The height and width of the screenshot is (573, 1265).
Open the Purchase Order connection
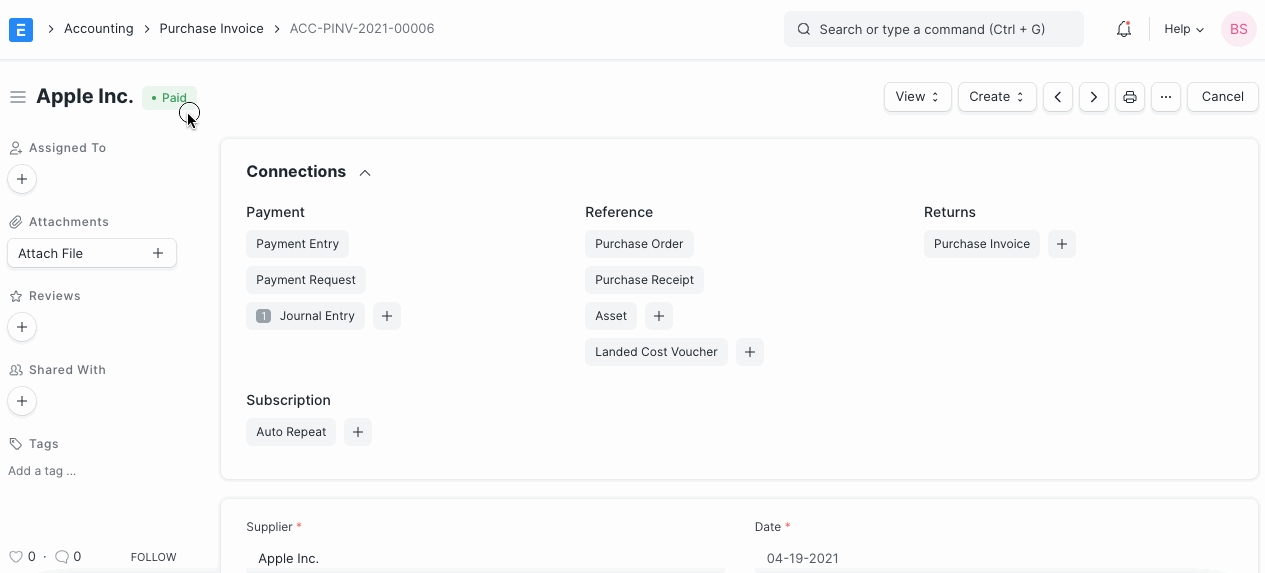[639, 244]
